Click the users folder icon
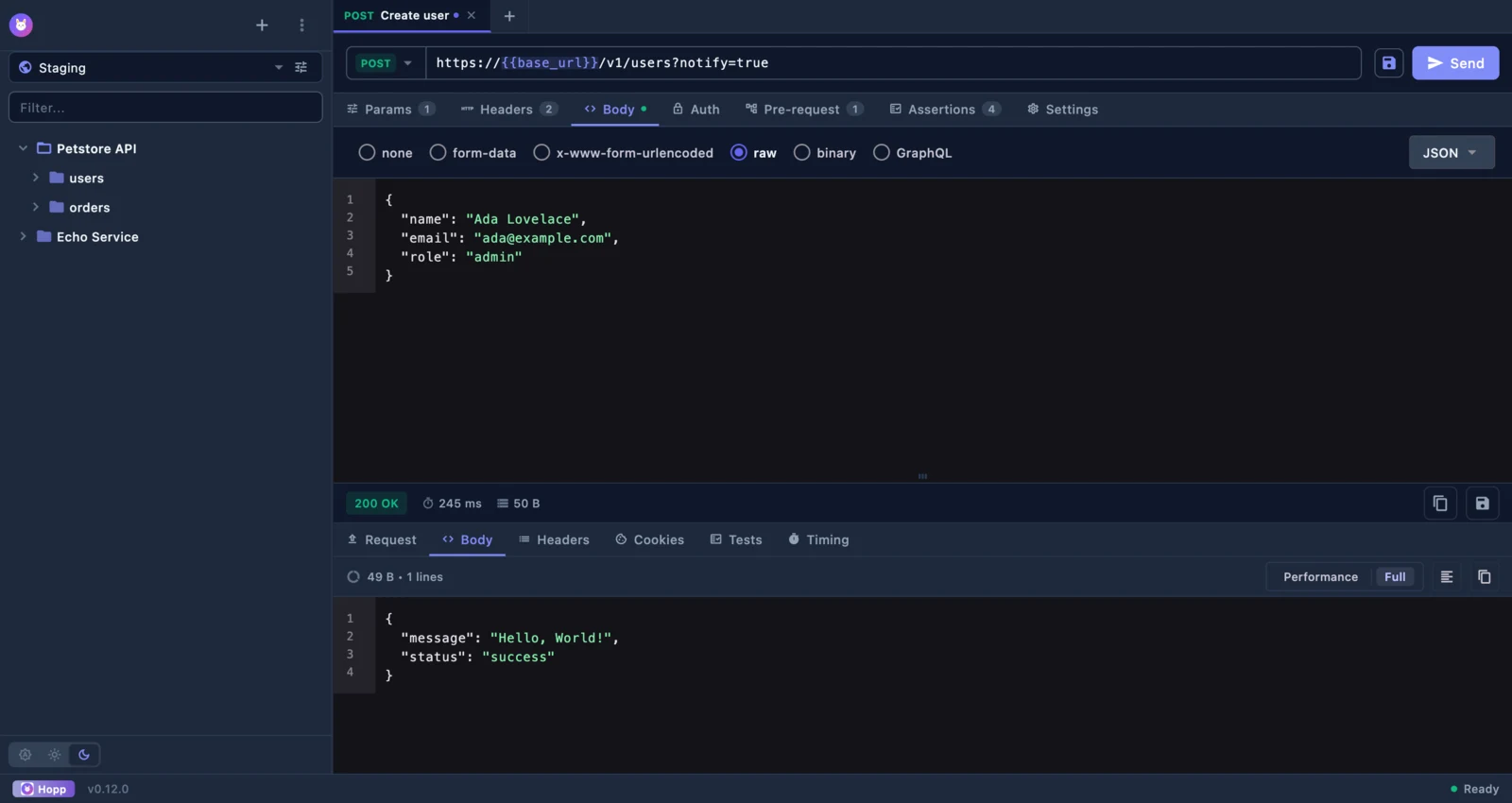This screenshot has height=803, width=1512. coord(57,178)
